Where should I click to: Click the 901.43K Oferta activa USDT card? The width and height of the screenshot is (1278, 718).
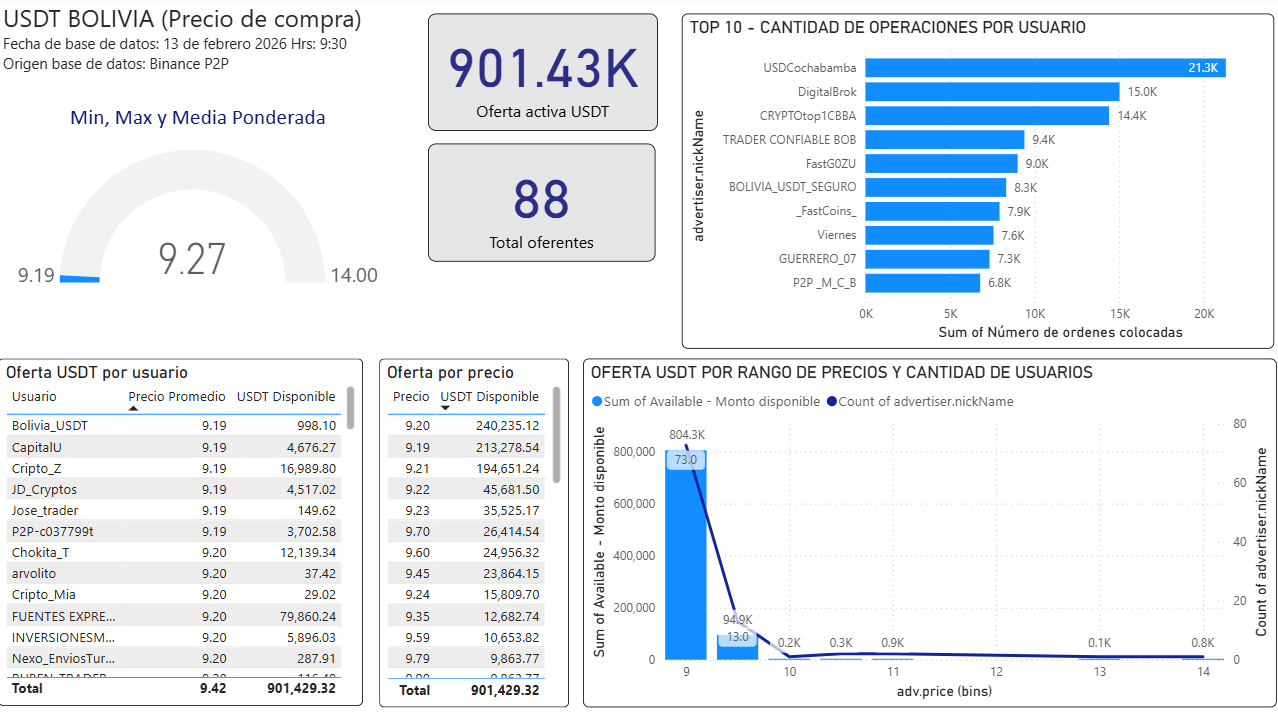[x=541, y=71]
